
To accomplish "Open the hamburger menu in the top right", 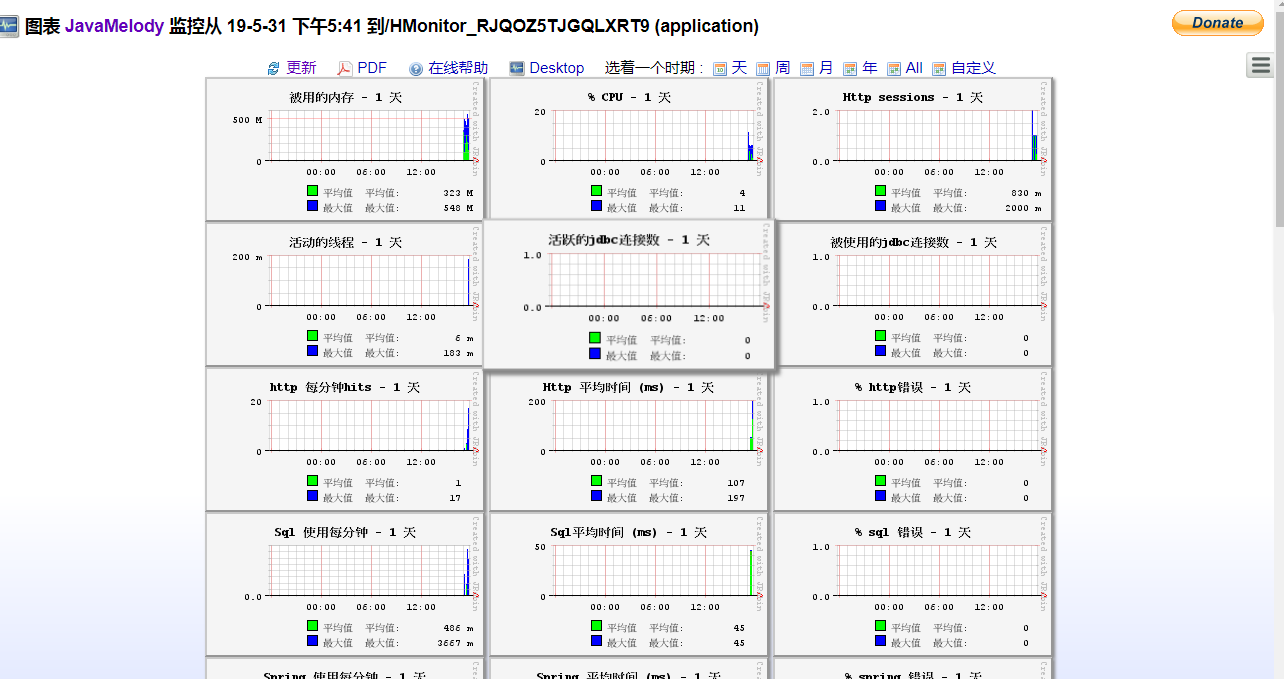I will (1262, 64).
